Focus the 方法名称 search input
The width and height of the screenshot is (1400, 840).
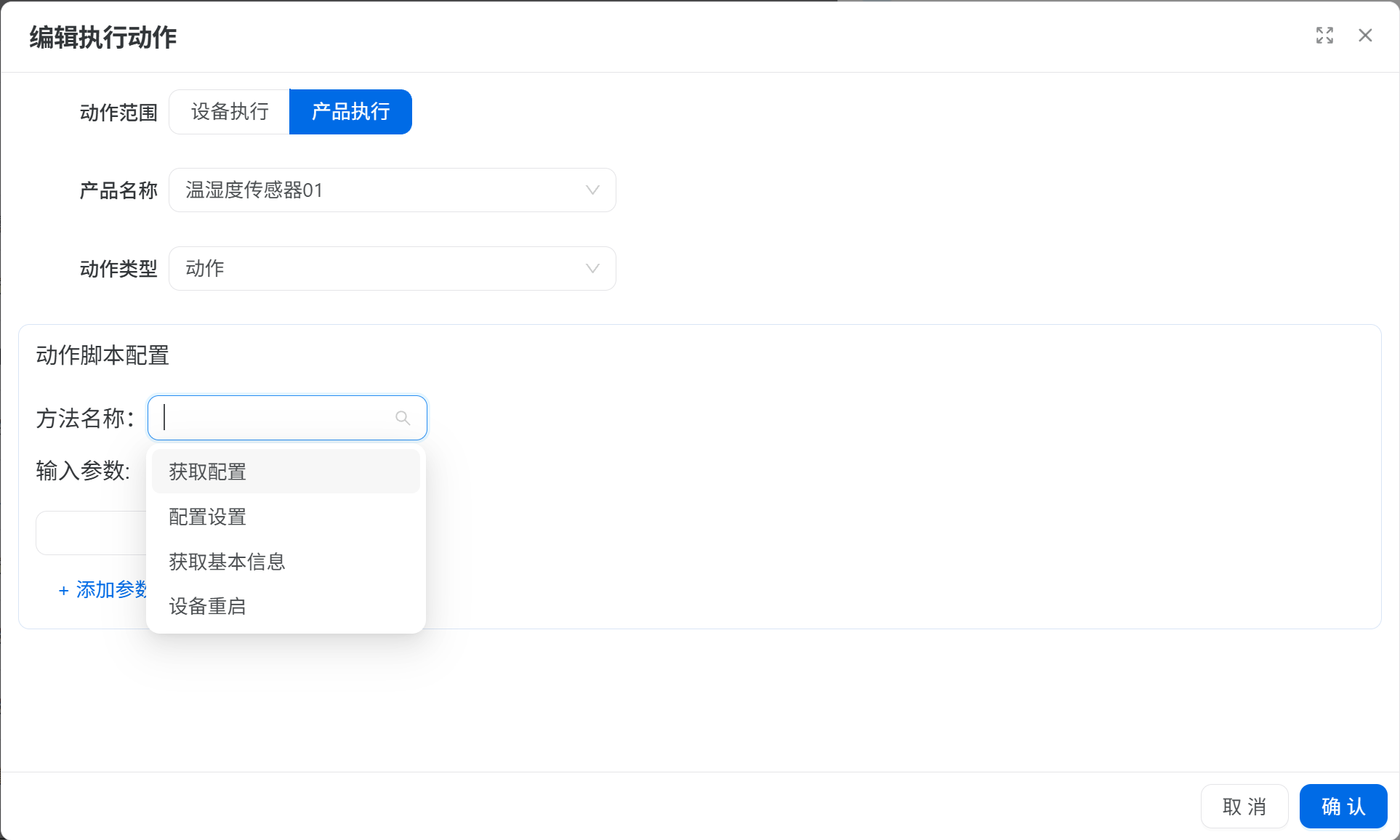(276, 418)
